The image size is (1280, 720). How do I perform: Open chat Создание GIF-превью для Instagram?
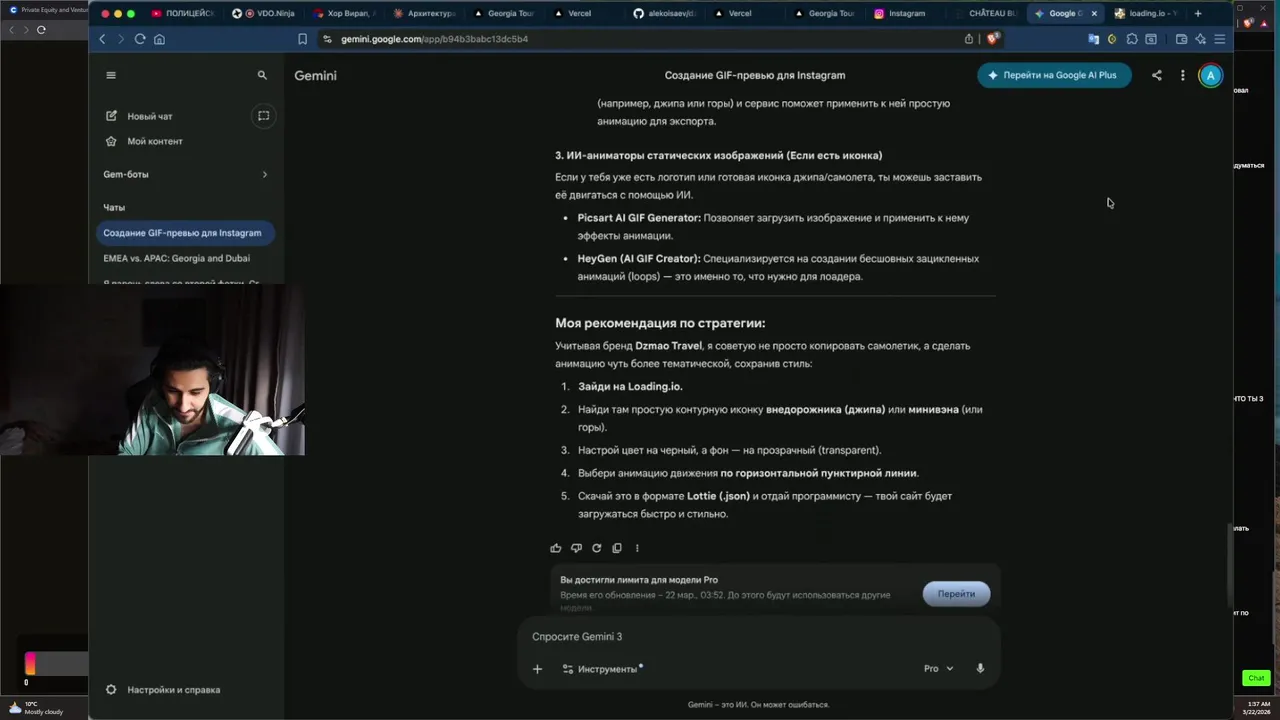pos(185,233)
